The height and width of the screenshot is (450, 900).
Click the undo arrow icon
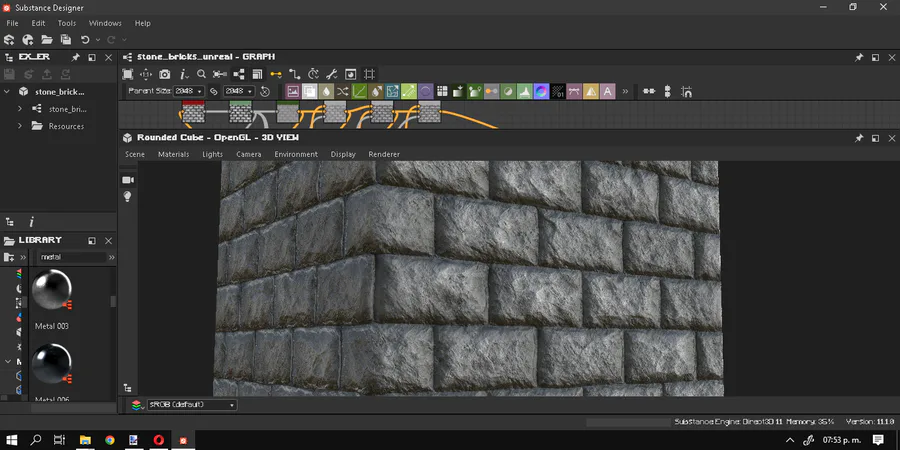pyautogui.click(x=85, y=40)
